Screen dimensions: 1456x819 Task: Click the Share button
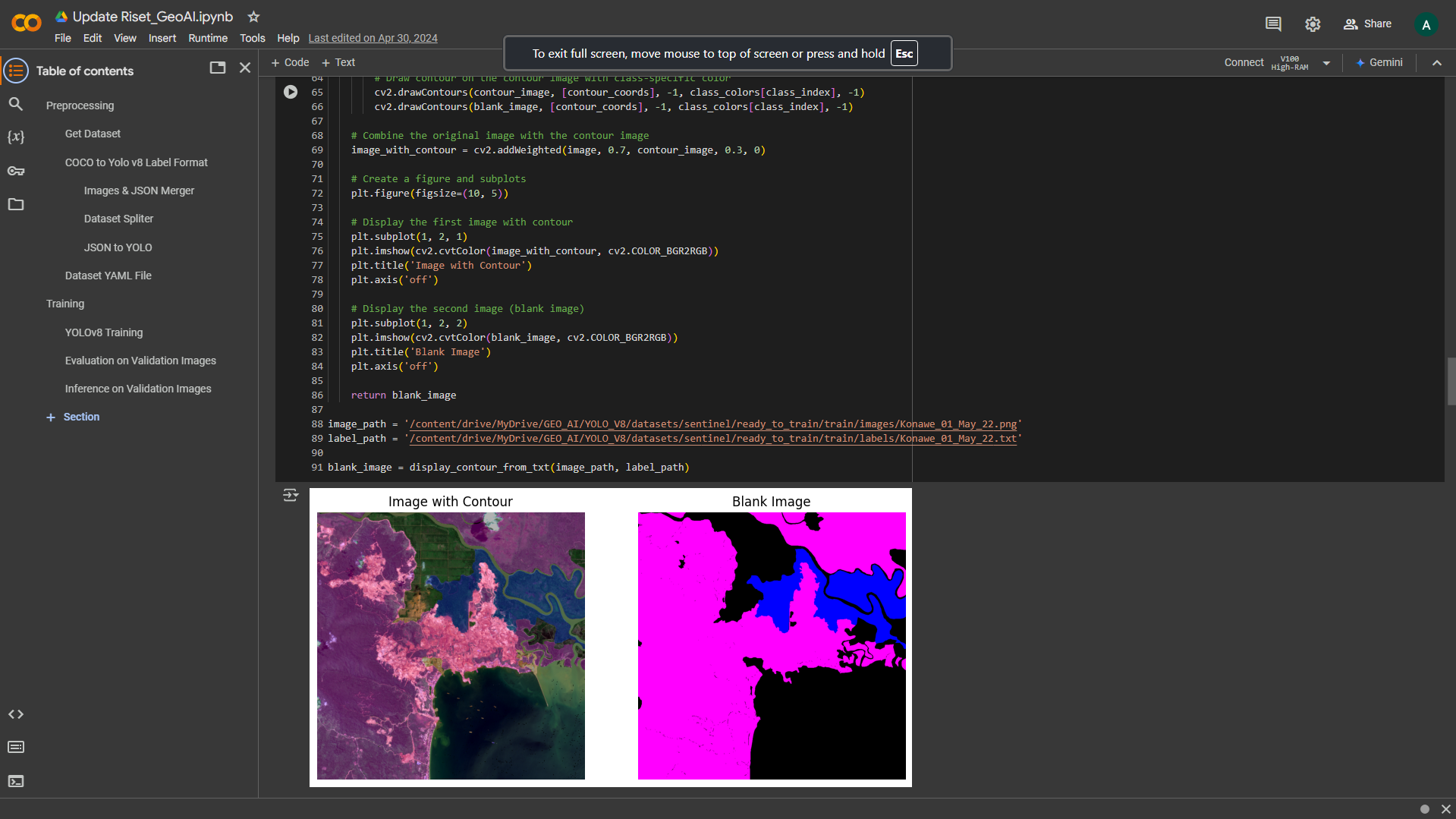[x=1367, y=24]
